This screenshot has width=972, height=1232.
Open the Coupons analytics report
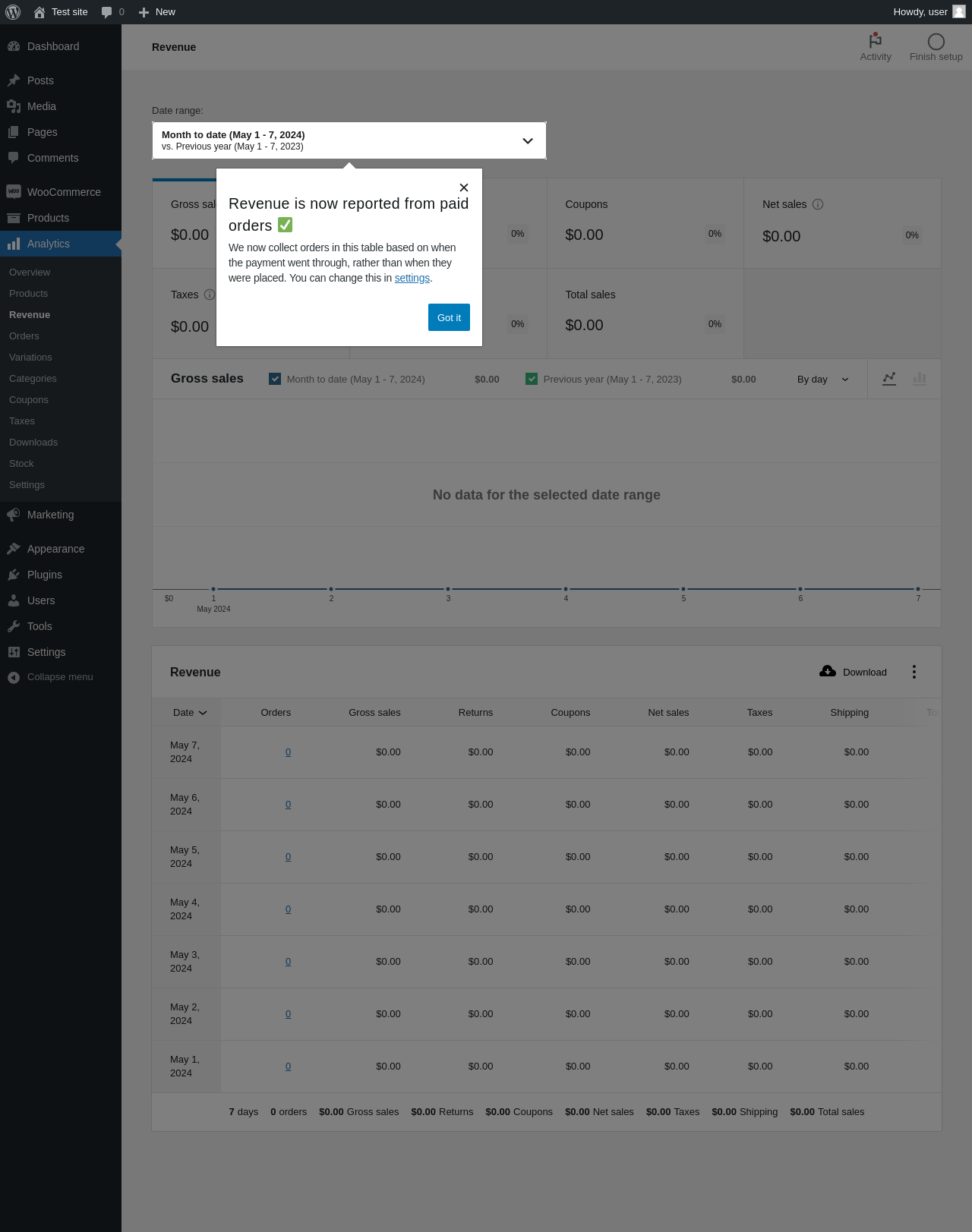pyautogui.click(x=29, y=400)
